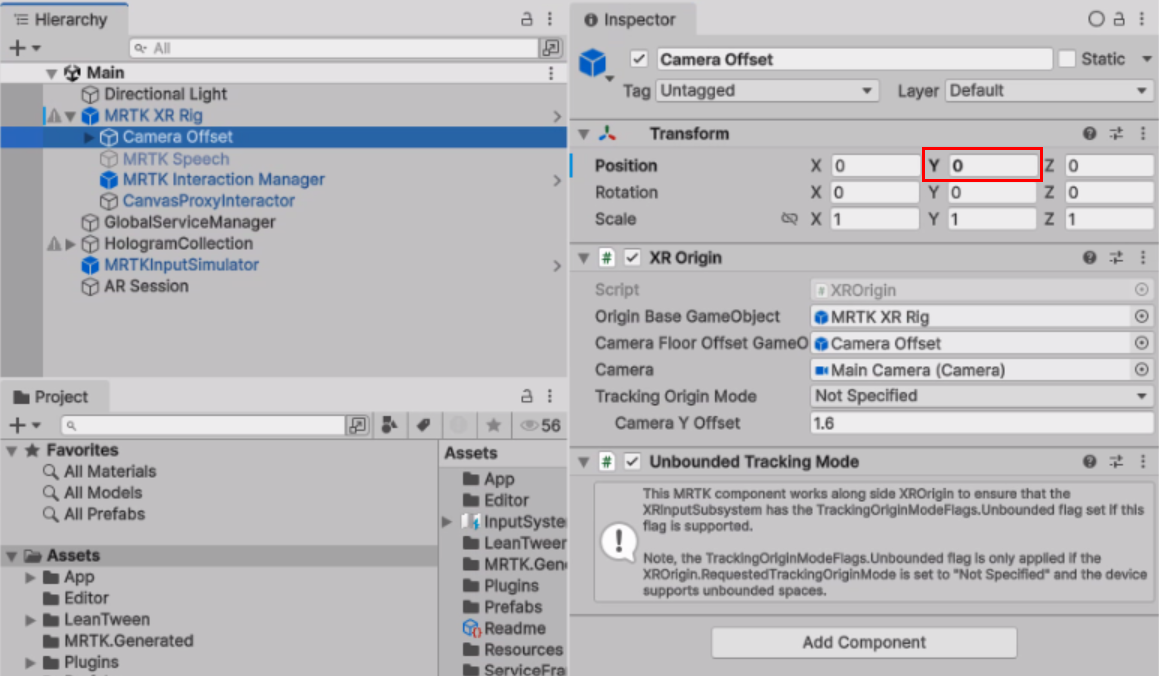
Task: Expand the HologramCollection tree item
Action: [70, 244]
